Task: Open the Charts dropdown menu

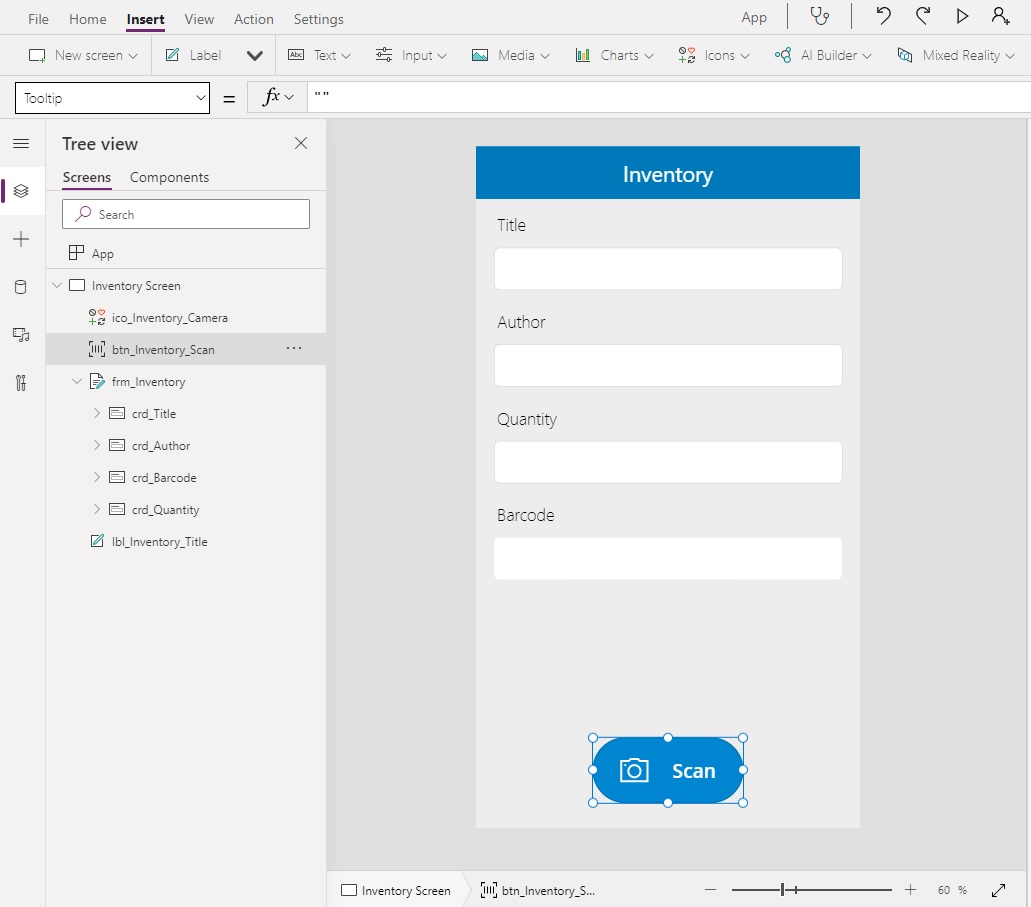Action: pos(614,55)
